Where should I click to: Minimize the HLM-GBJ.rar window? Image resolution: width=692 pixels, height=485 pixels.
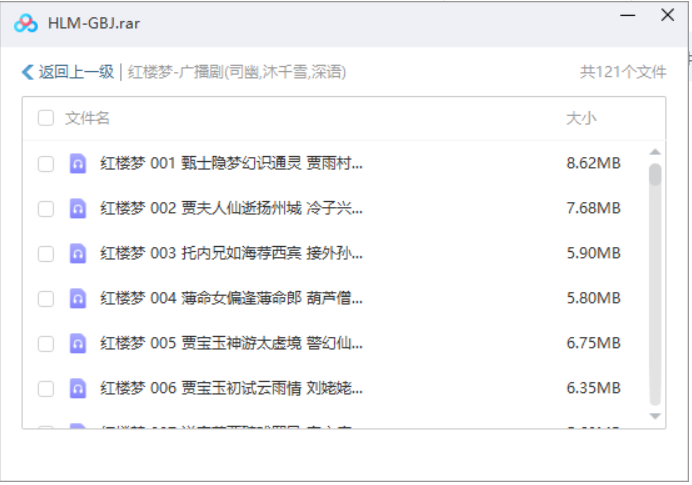627,17
